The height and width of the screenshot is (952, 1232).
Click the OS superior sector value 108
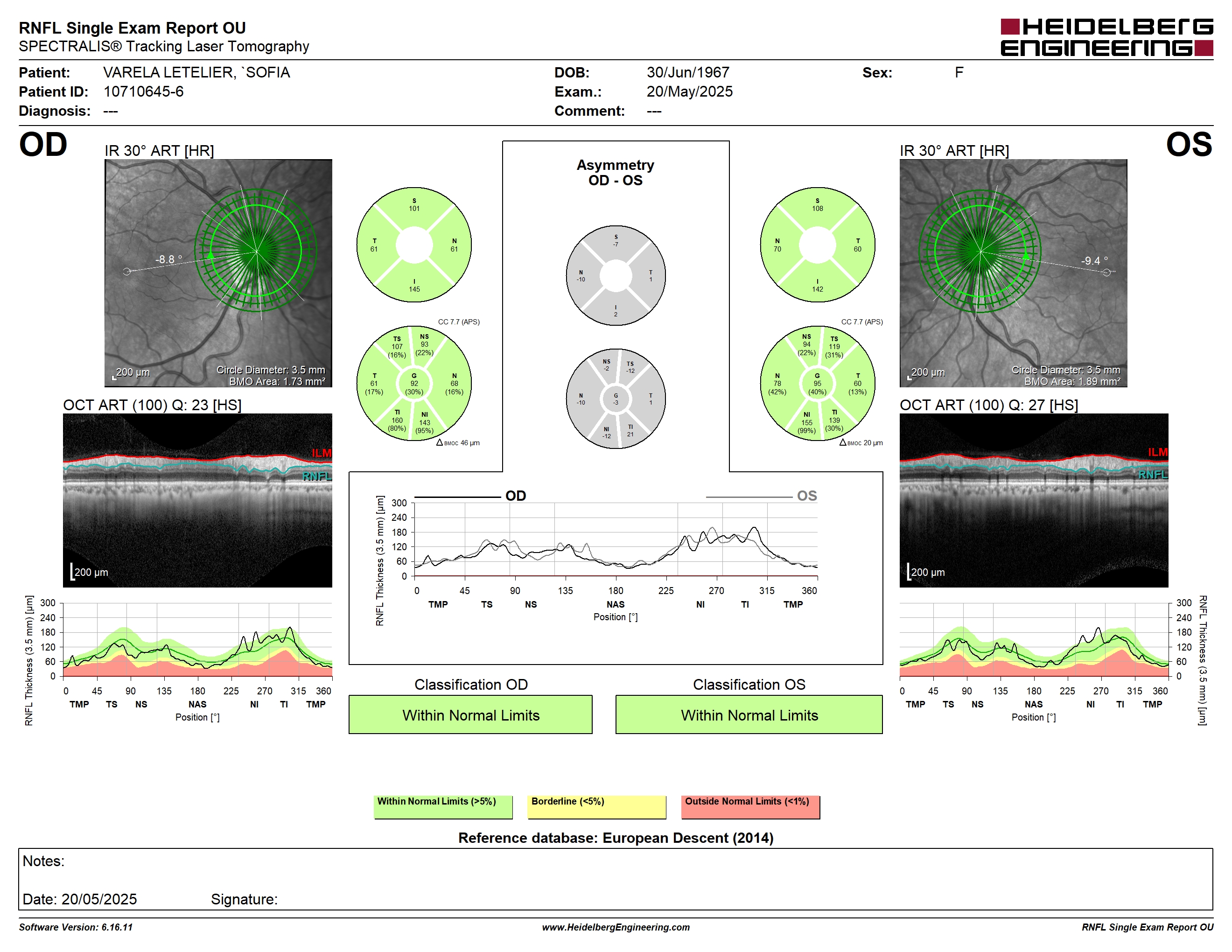(818, 208)
